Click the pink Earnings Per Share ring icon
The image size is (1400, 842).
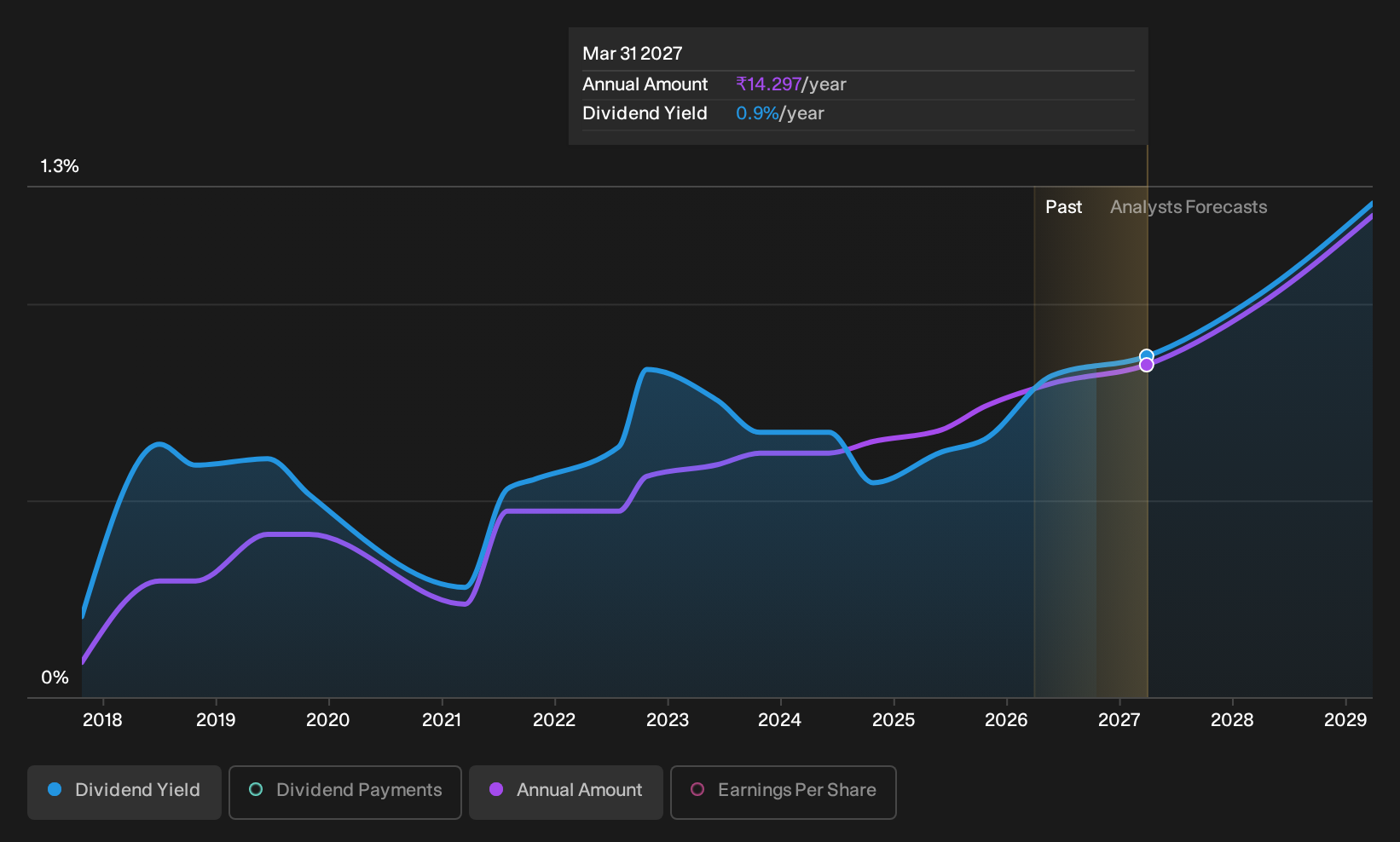(697, 790)
